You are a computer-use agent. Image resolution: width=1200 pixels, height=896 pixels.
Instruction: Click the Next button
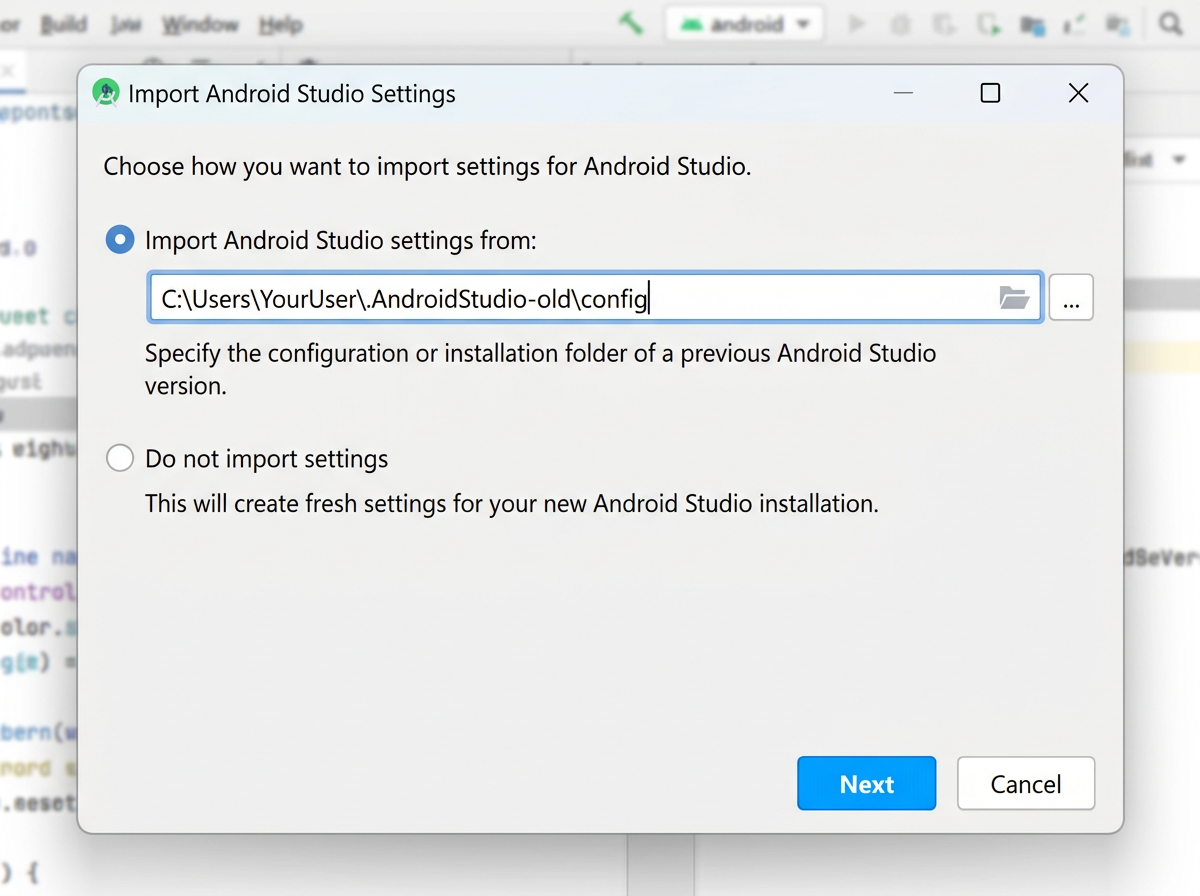[x=867, y=783]
